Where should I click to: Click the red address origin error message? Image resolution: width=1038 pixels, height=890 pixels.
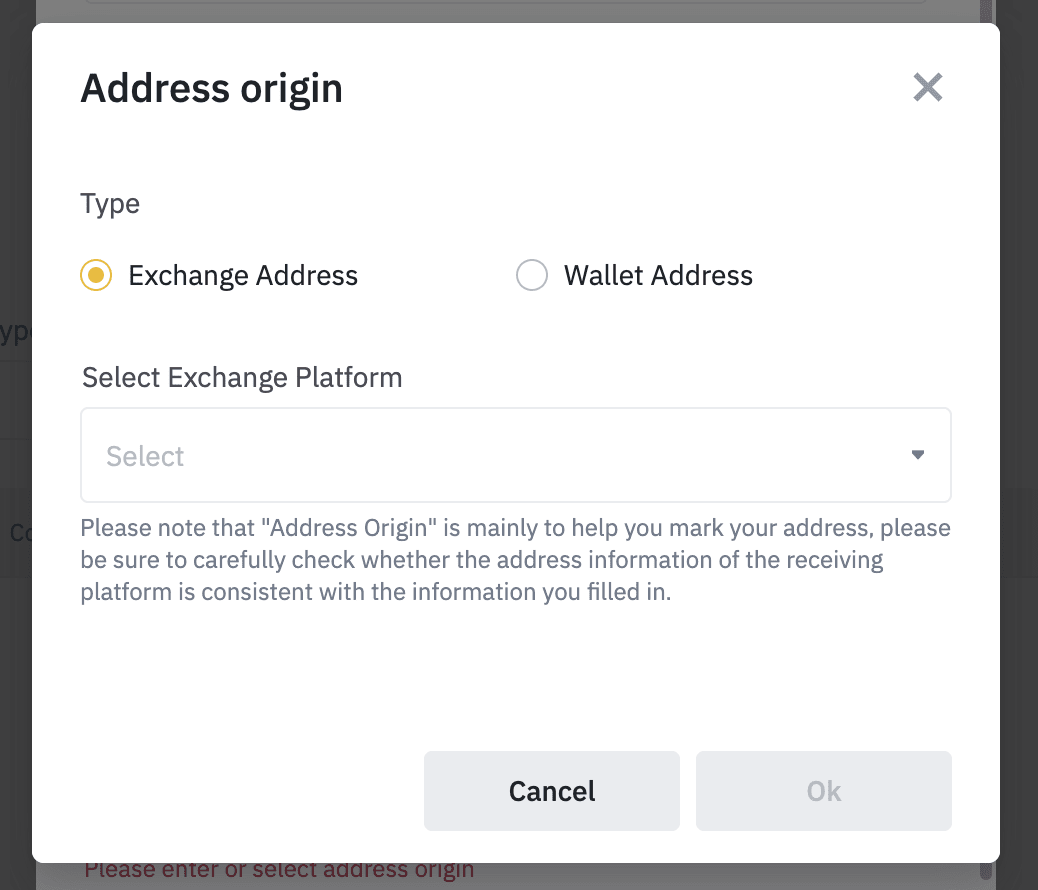[279, 871]
